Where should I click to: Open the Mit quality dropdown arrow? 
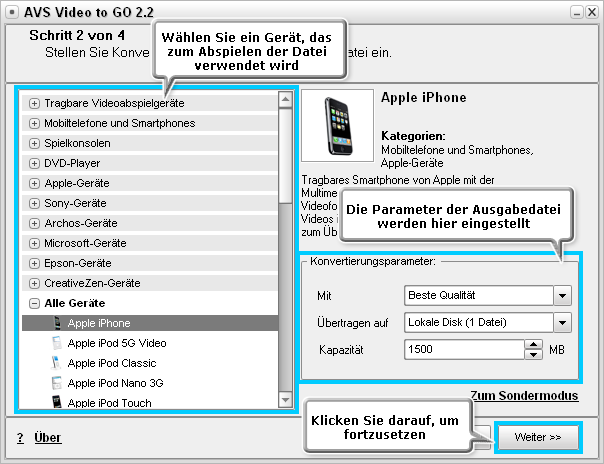[562, 296]
